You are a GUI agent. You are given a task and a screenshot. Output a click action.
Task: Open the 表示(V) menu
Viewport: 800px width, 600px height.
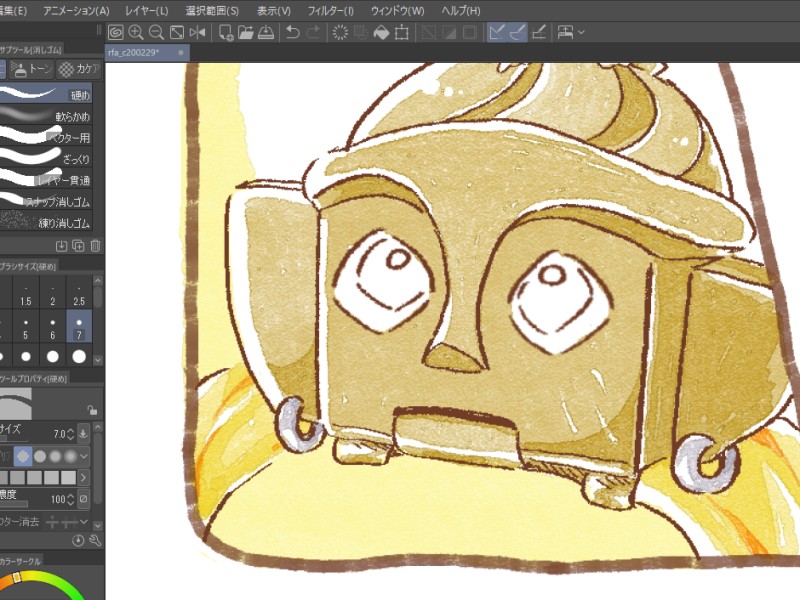273,10
